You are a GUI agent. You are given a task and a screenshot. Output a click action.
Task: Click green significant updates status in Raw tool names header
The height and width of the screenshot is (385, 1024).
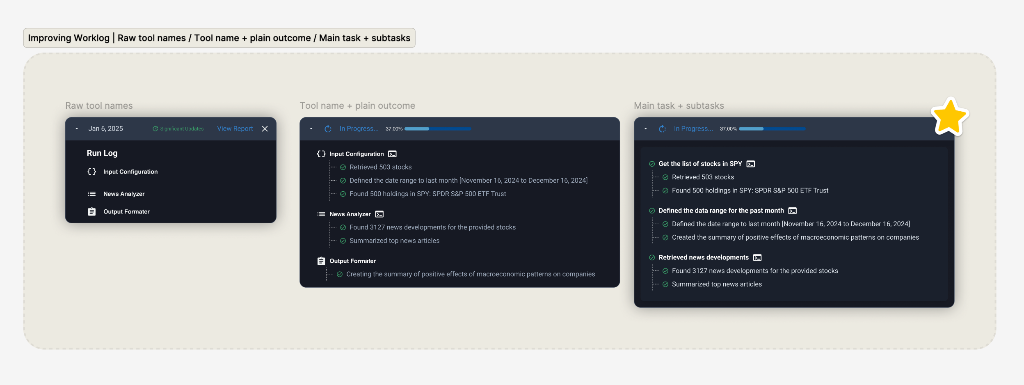tap(178, 129)
